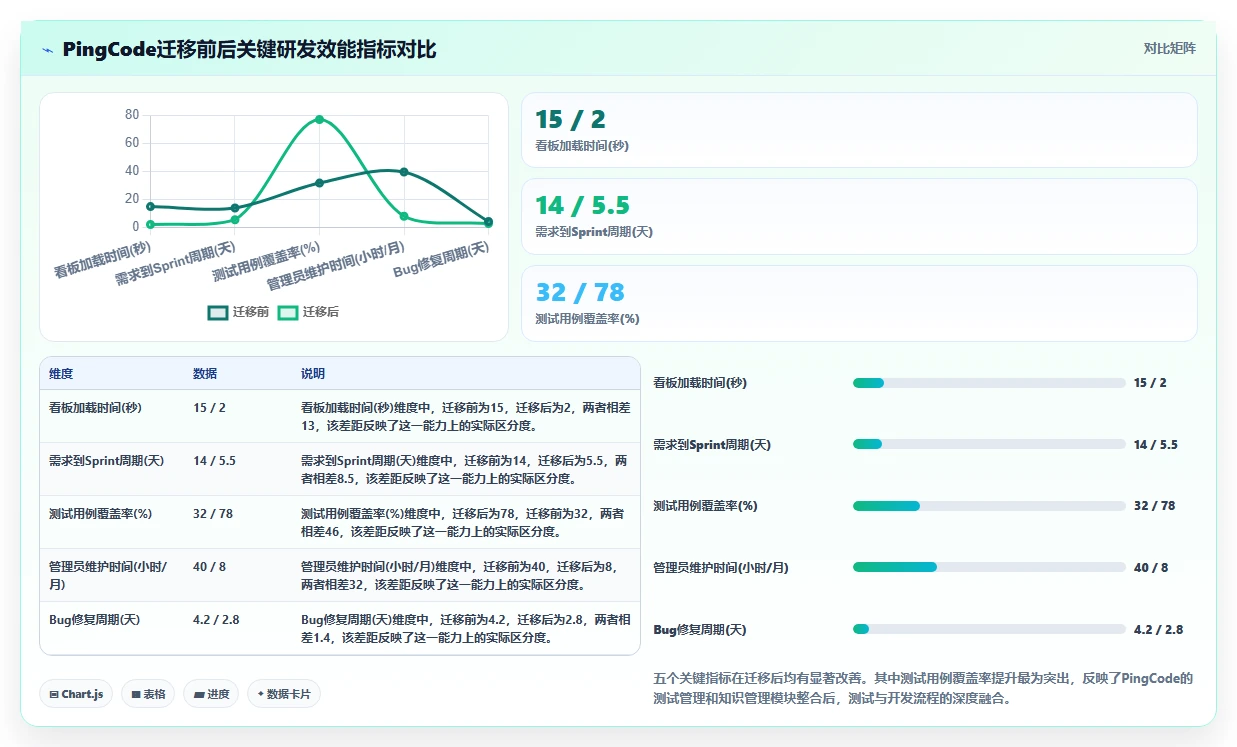Toggle the 迁移后 legend item
This screenshot has height=747, width=1237.
click(308, 312)
